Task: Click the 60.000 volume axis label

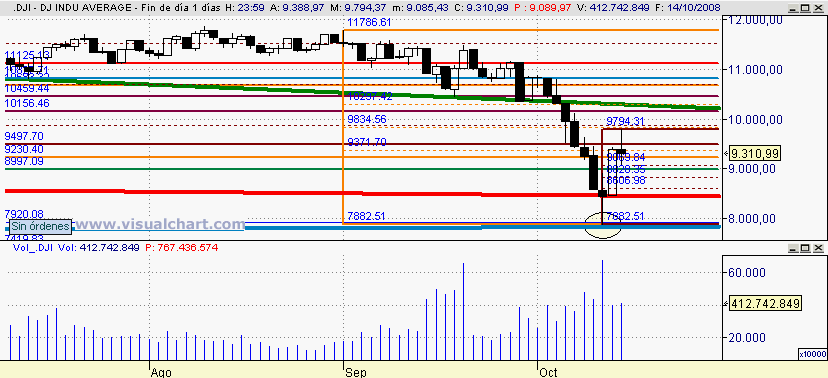Action: click(747, 272)
